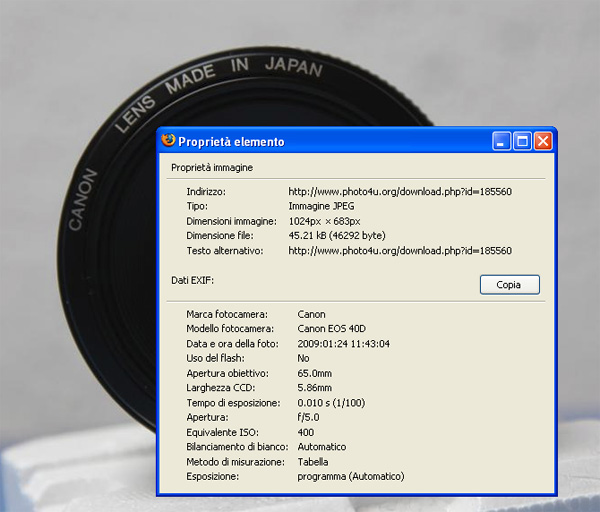Viewport: 600px width, 512px height.
Task: Click the Indirizzo URL value
Action: [400, 192]
